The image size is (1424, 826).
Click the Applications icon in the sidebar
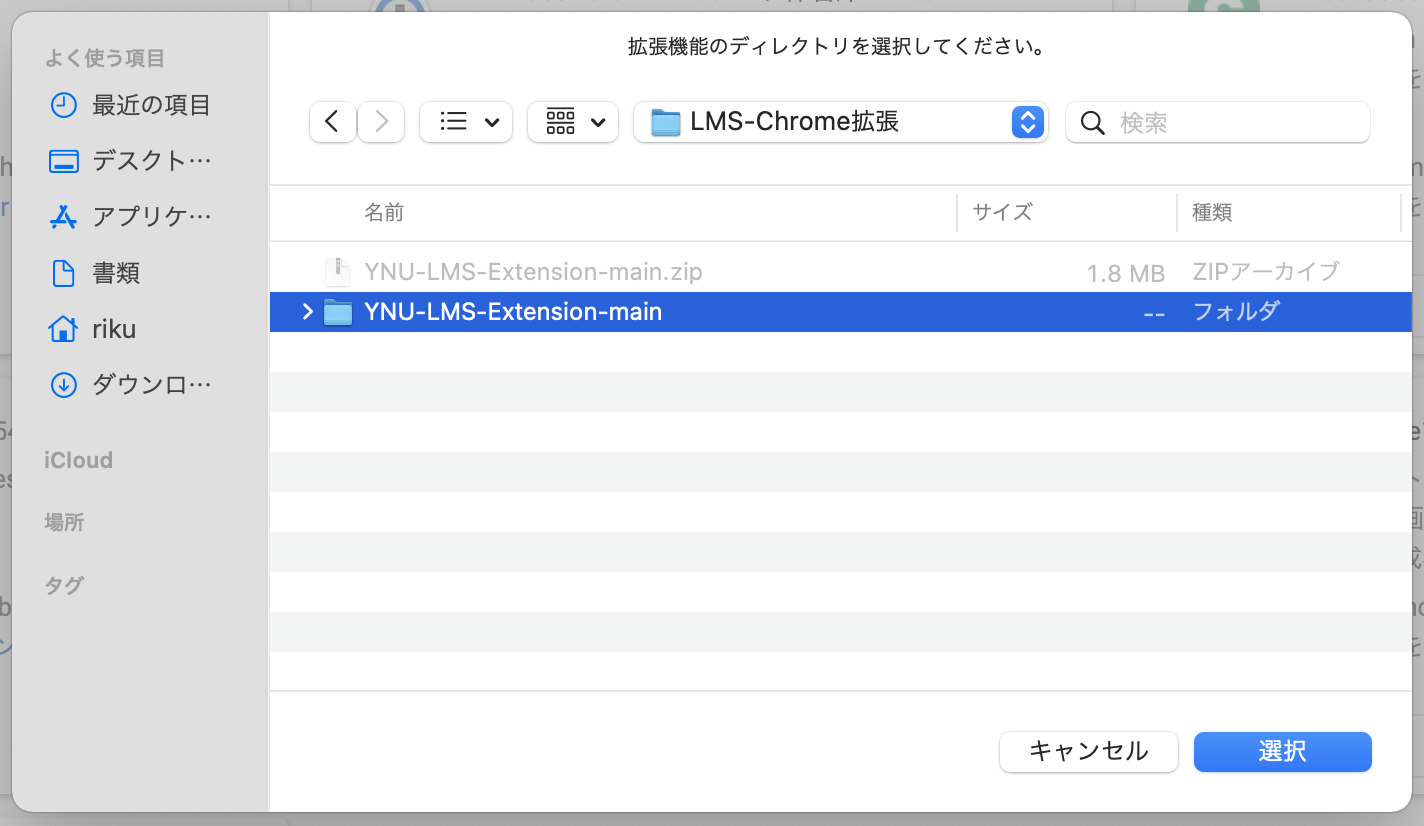63,217
